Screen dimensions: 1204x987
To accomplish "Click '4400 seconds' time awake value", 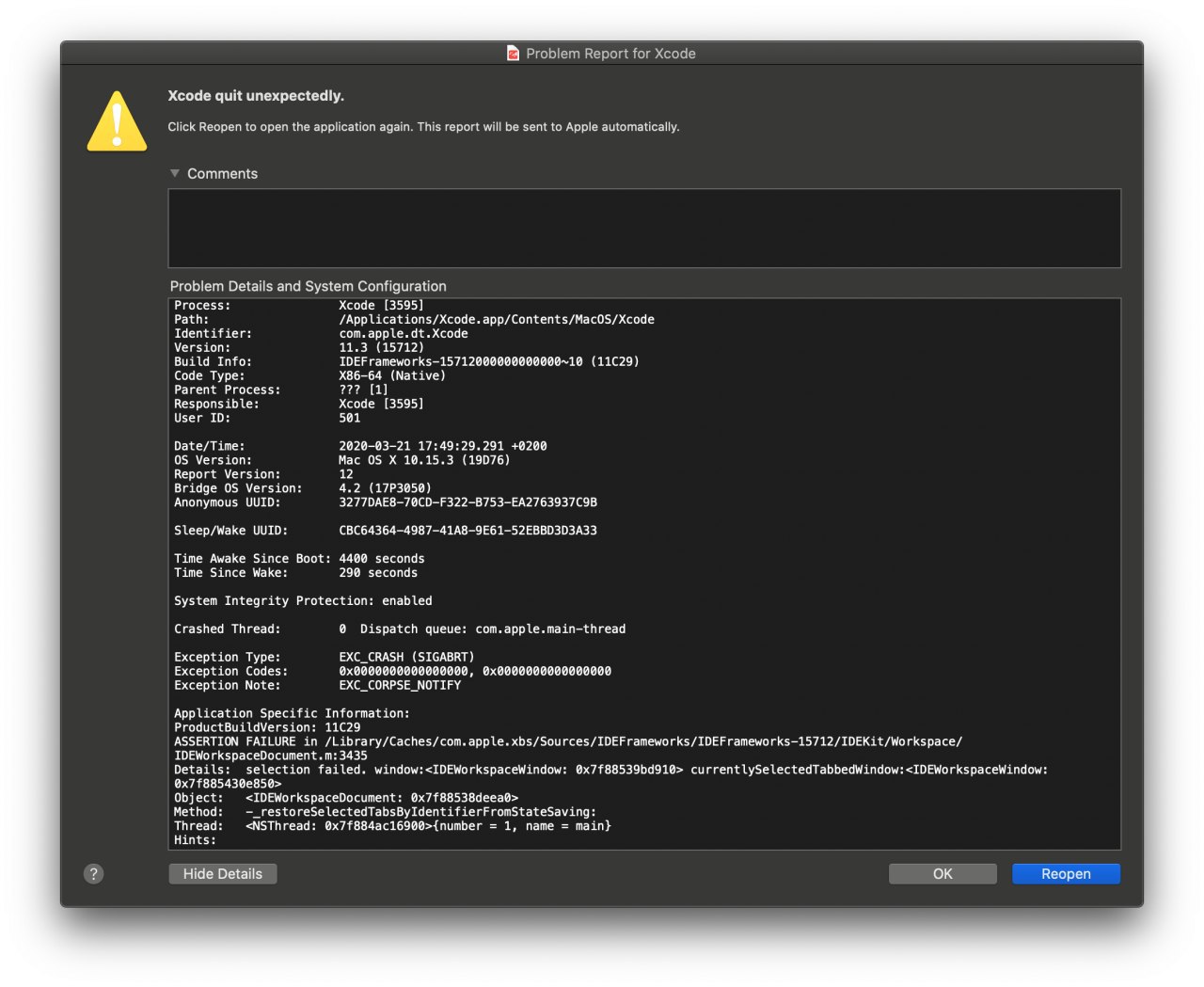I will [382, 560].
